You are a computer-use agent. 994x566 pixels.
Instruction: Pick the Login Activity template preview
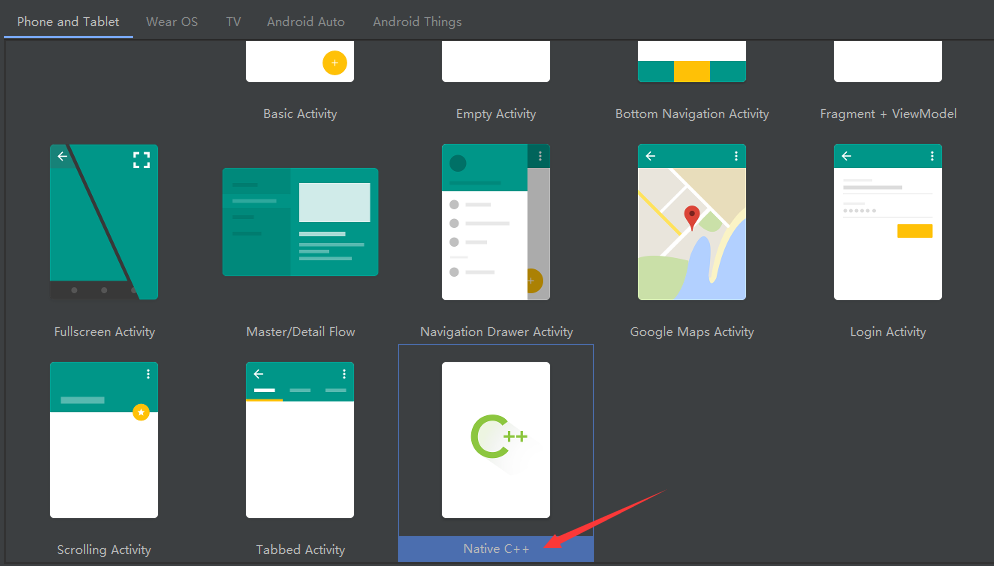click(x=888, y=222)
